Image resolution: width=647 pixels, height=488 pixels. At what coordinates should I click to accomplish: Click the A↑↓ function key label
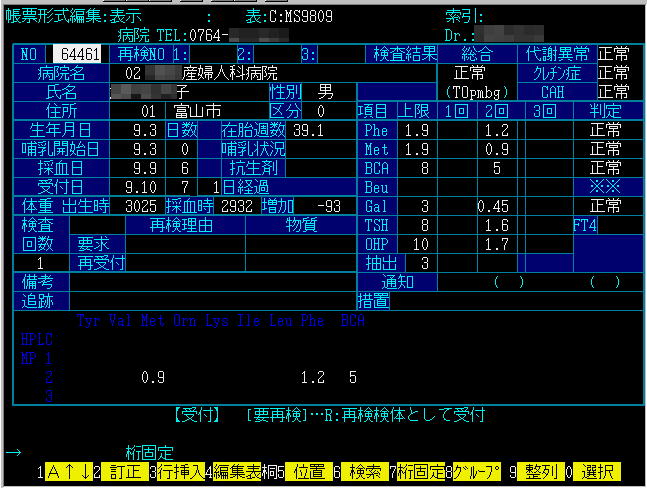coord(67,472)
